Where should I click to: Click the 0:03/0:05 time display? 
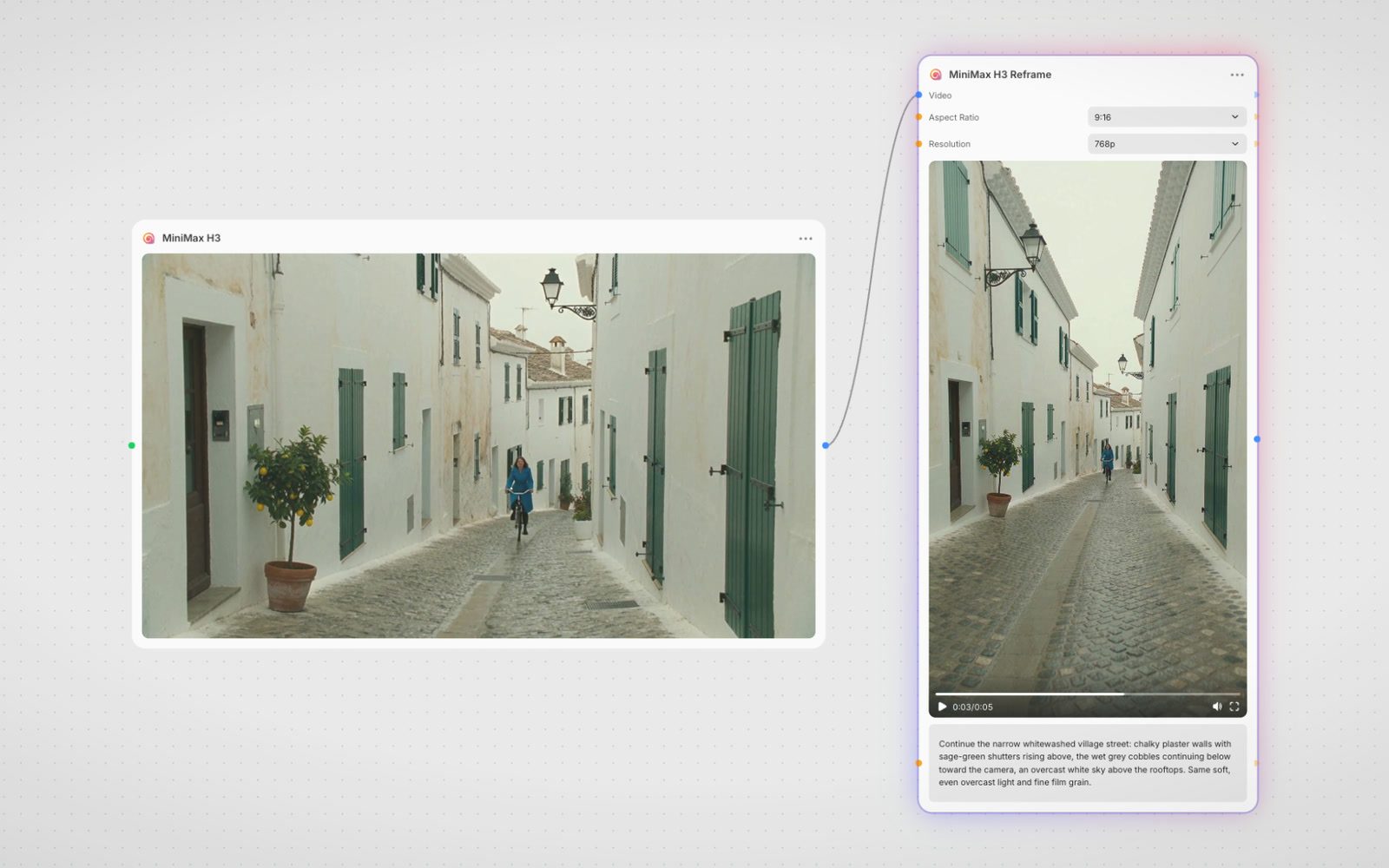tap(972, 707)
